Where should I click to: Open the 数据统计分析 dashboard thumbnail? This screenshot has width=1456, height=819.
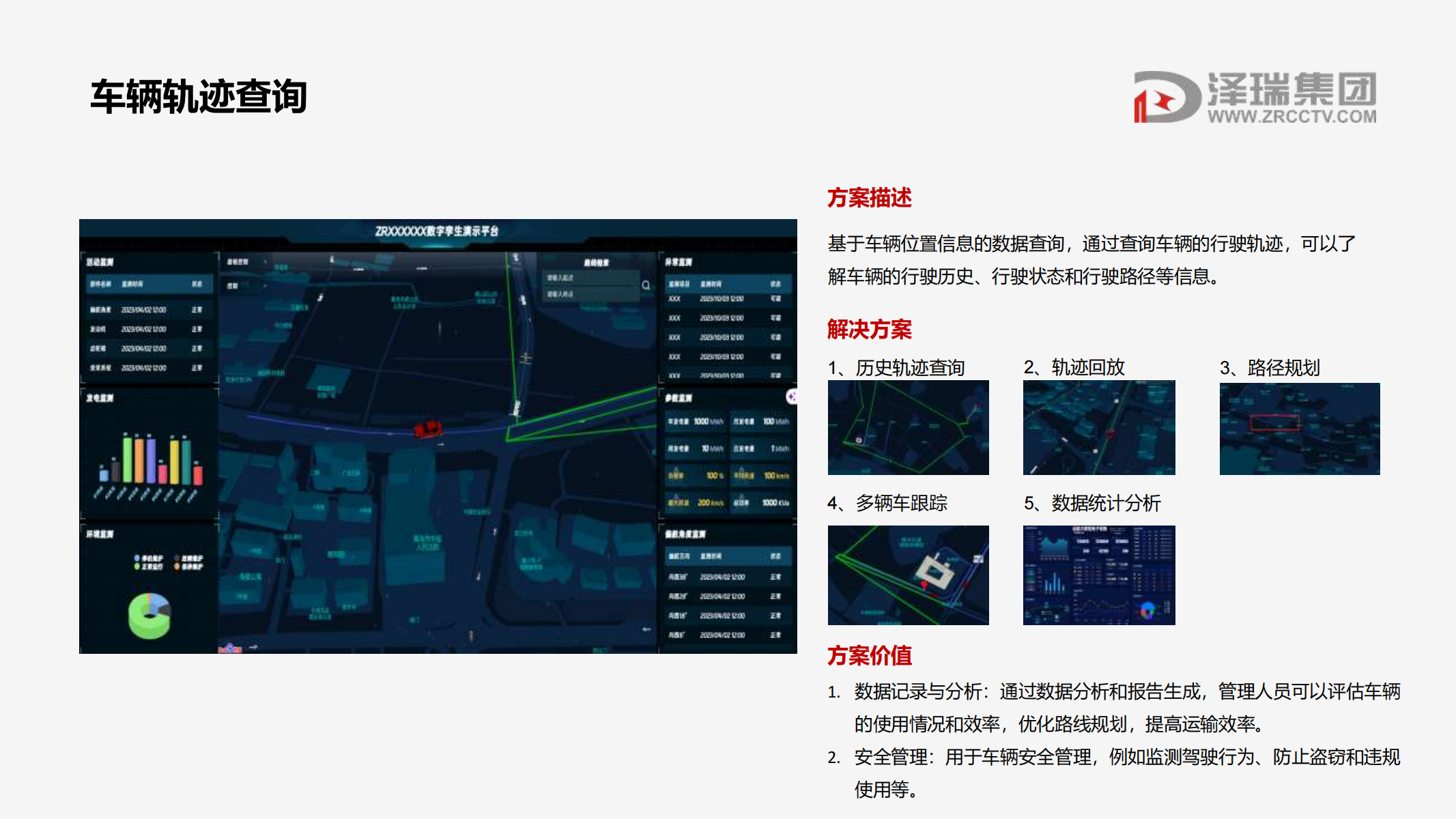pyautogui.click(x=1099, y=575)
